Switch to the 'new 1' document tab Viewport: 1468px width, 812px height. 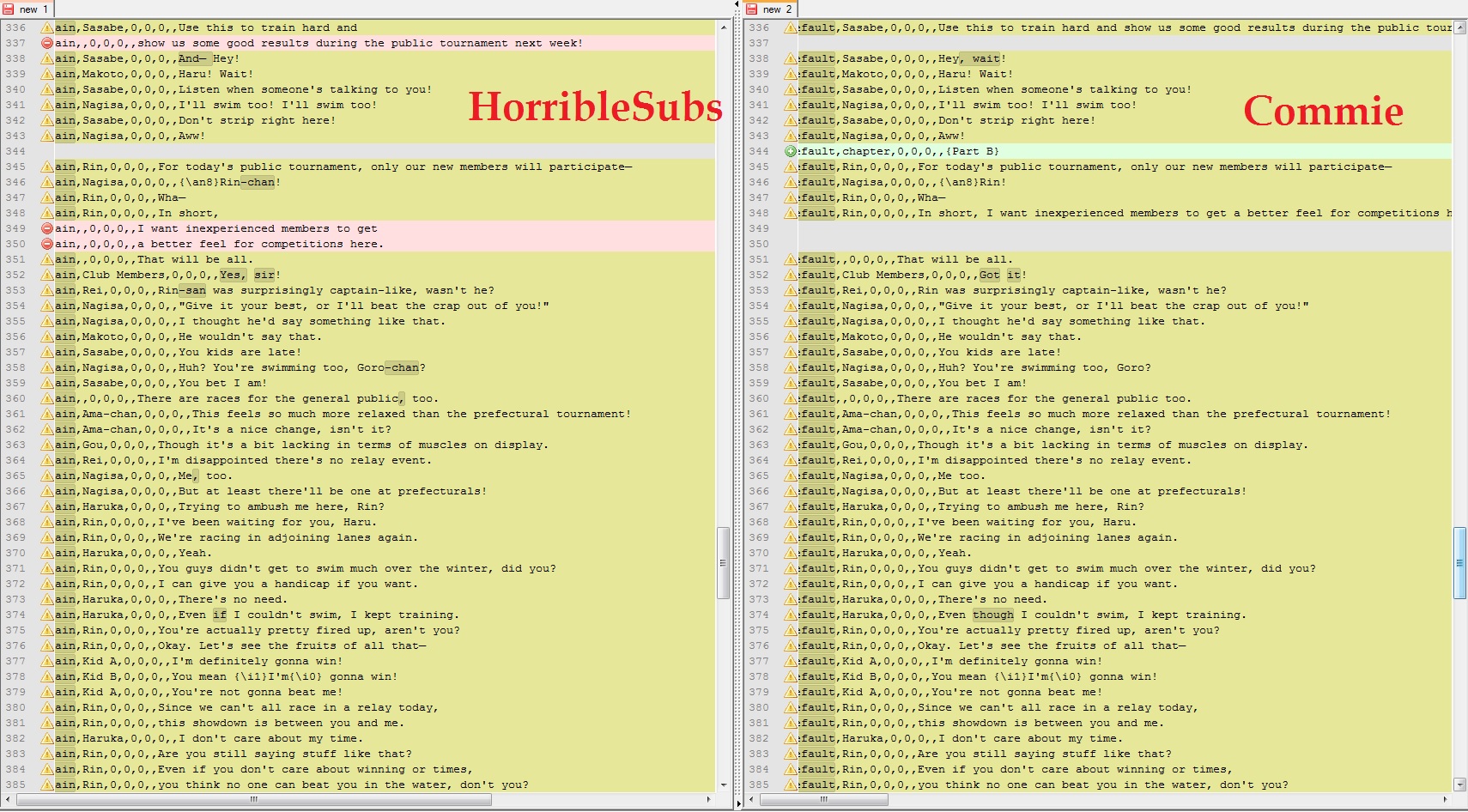[x=27, y=9]
